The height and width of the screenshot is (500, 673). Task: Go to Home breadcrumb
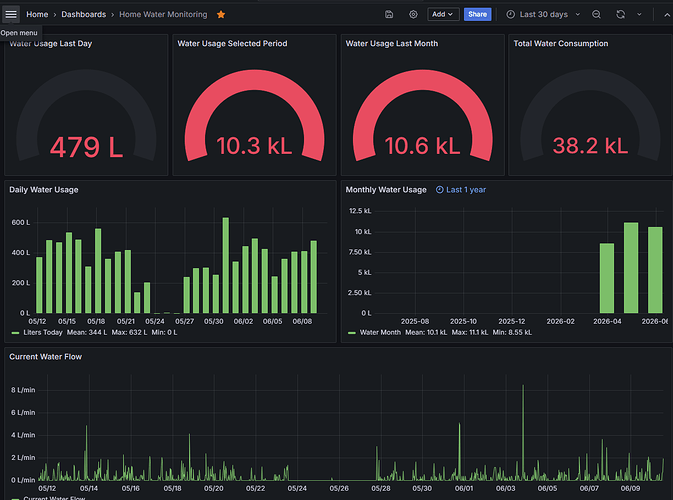point(37,15)
